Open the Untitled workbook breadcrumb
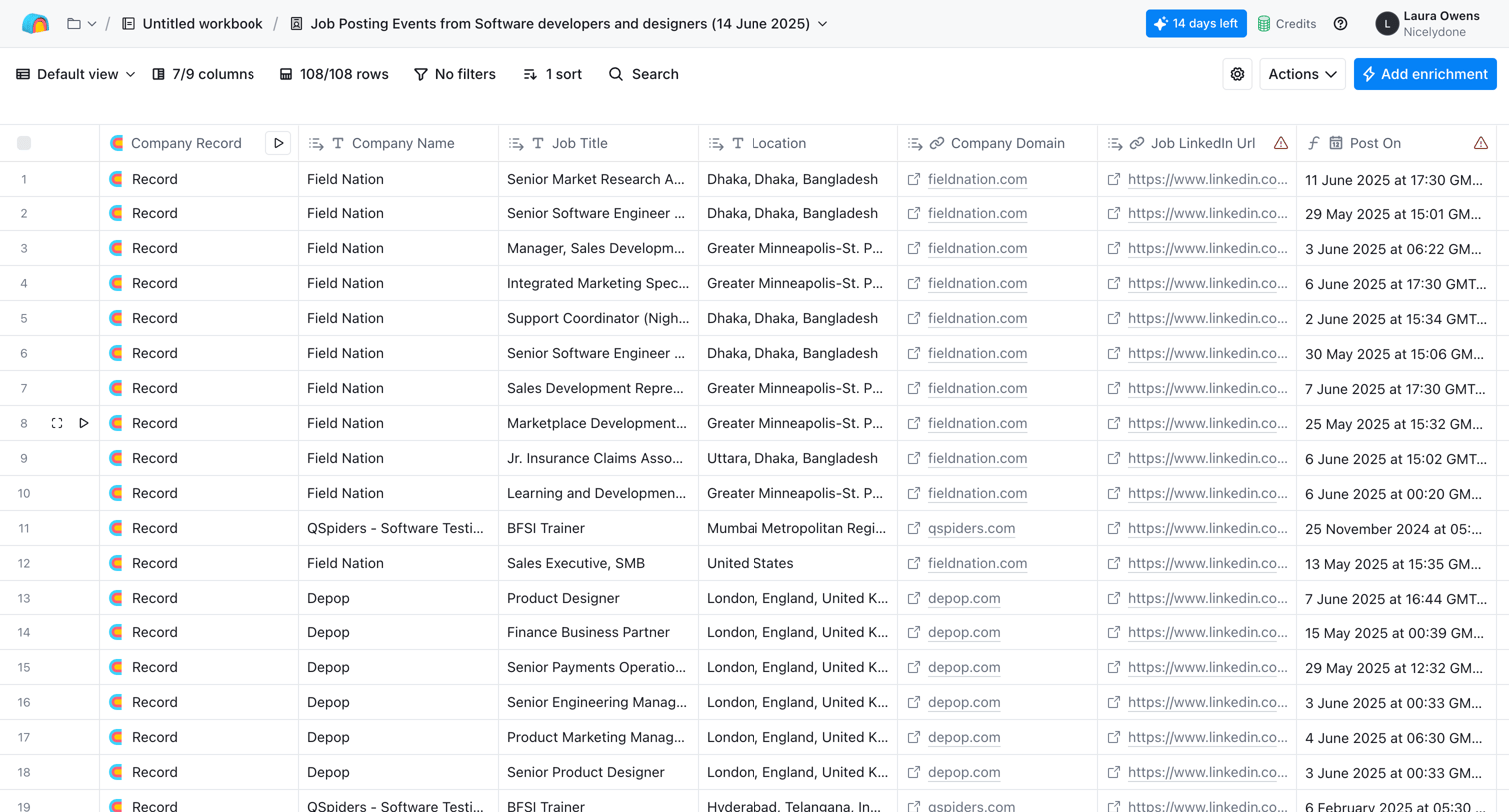1509x812 pixels. coord(193,23)
